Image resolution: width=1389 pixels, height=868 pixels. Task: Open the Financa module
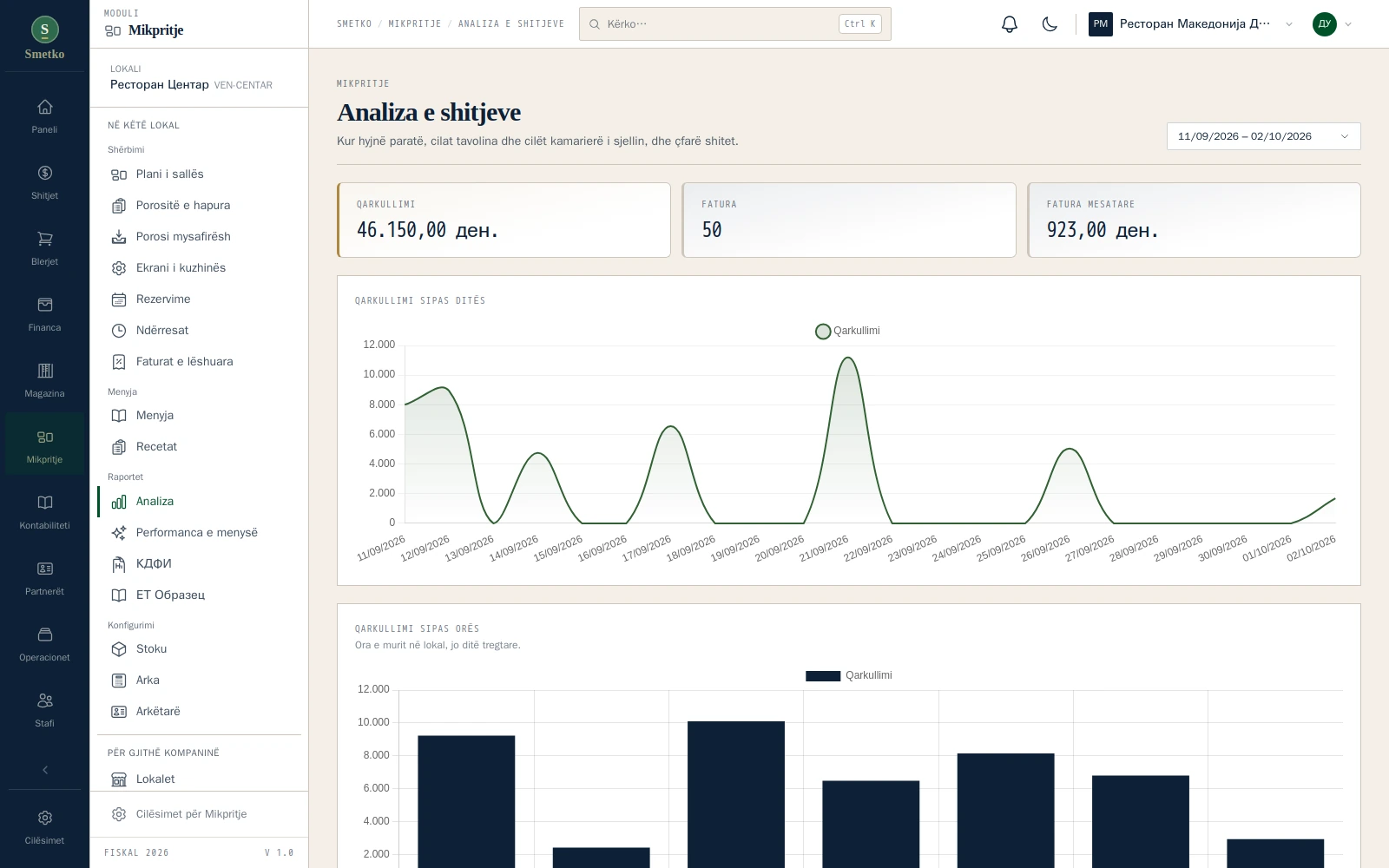[44, 314]
